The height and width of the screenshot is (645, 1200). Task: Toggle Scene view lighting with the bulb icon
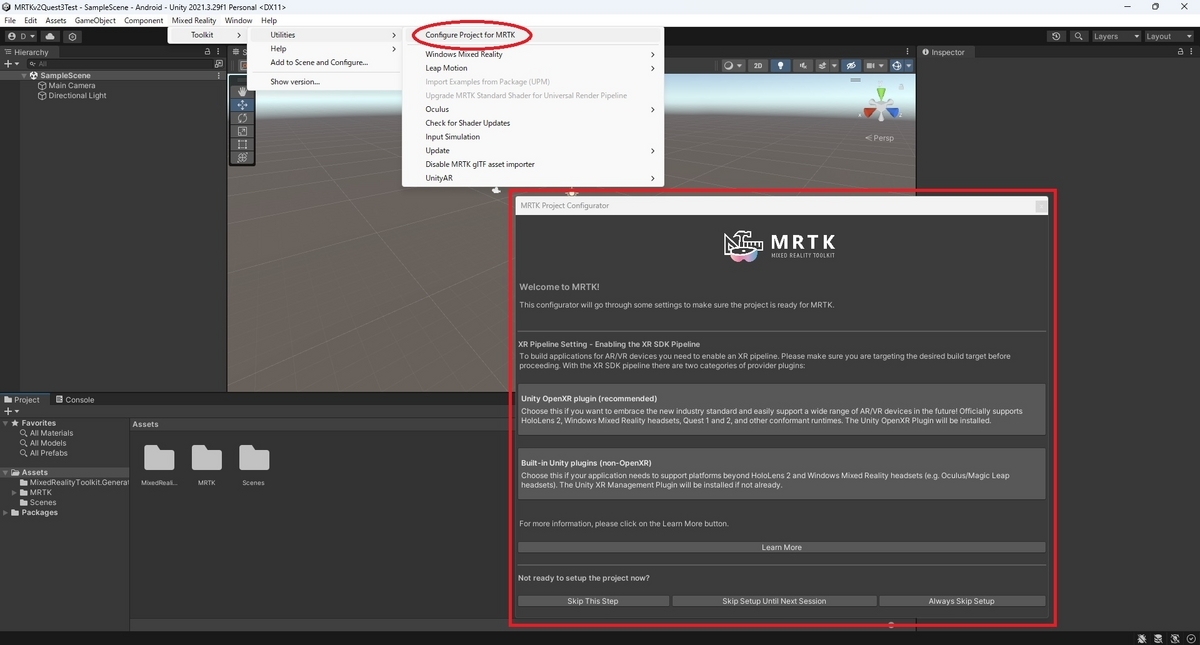pos(781,65)
